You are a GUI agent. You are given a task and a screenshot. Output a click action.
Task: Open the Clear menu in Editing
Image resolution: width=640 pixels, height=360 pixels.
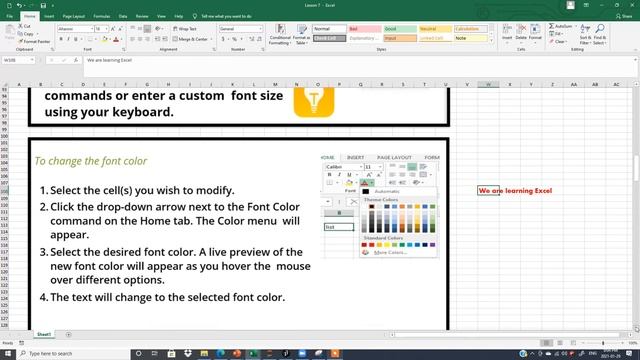558,41
